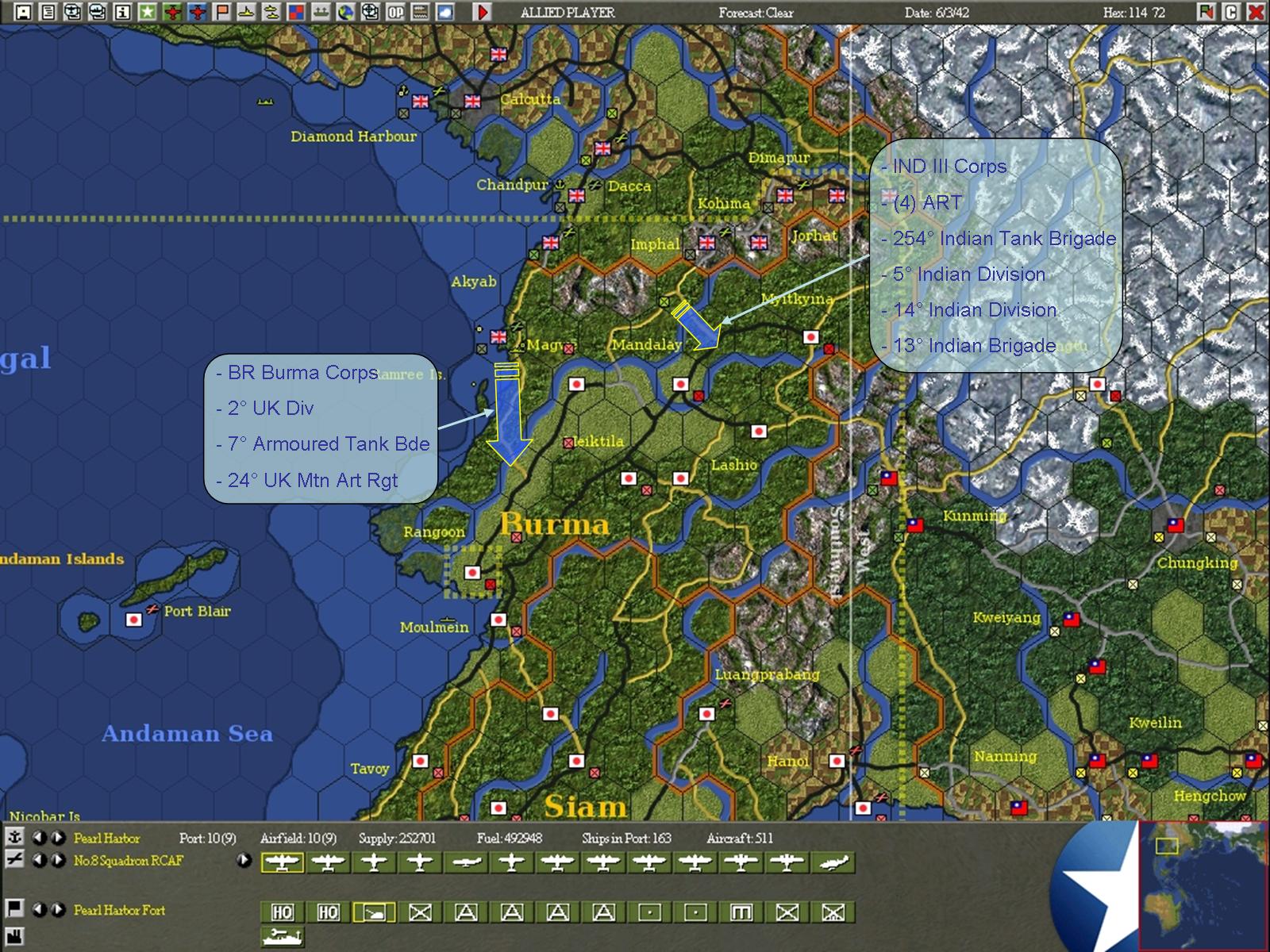Click the orange flag toolbar icon
Viewport: 1270px width, 952px height.
coord(221,12)
